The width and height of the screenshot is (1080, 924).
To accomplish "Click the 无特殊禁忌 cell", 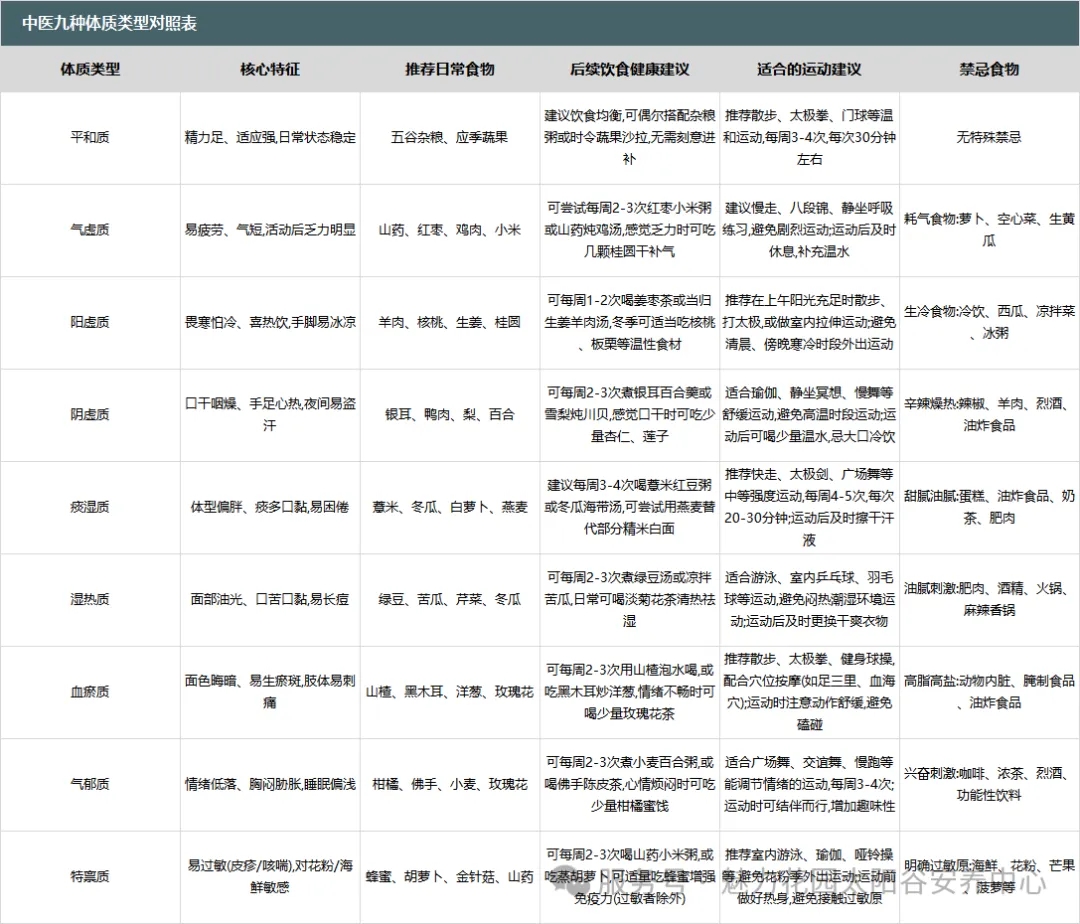I will [989, 137].
